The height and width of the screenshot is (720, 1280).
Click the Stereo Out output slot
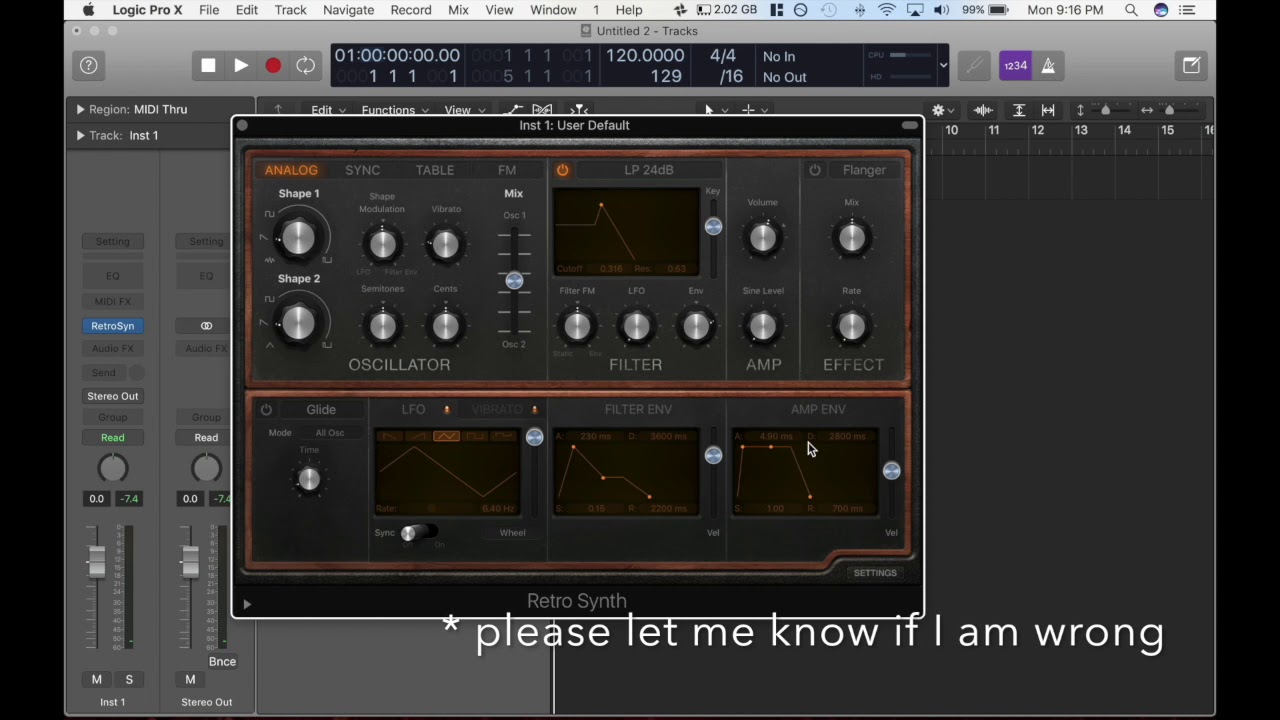(112, 396)
